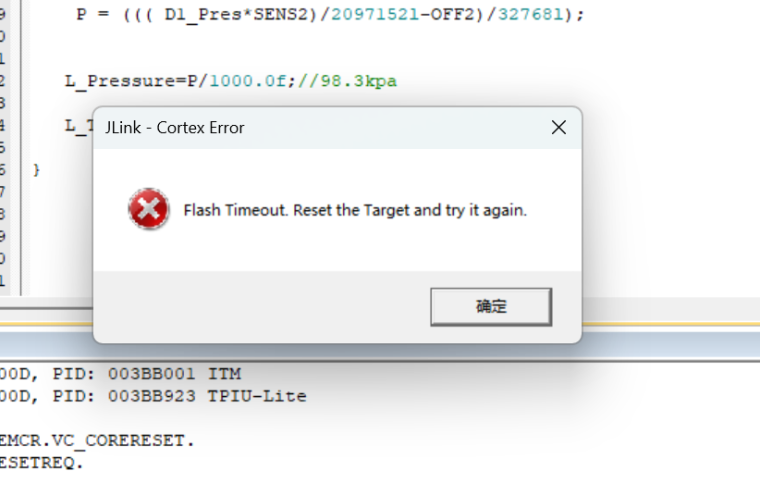
Task: Click the closing brace in the editor
Action: coord(36,170)
